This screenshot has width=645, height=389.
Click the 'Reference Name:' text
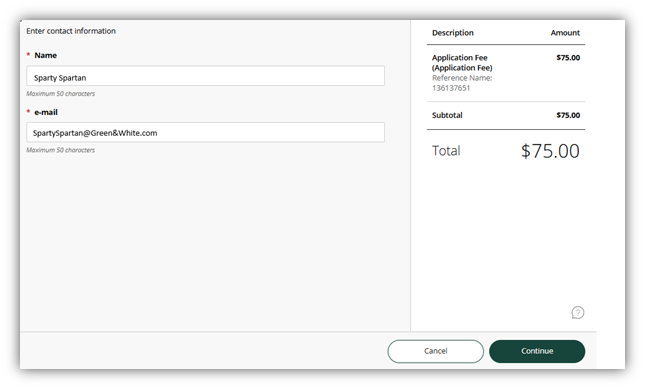point(462,78)
